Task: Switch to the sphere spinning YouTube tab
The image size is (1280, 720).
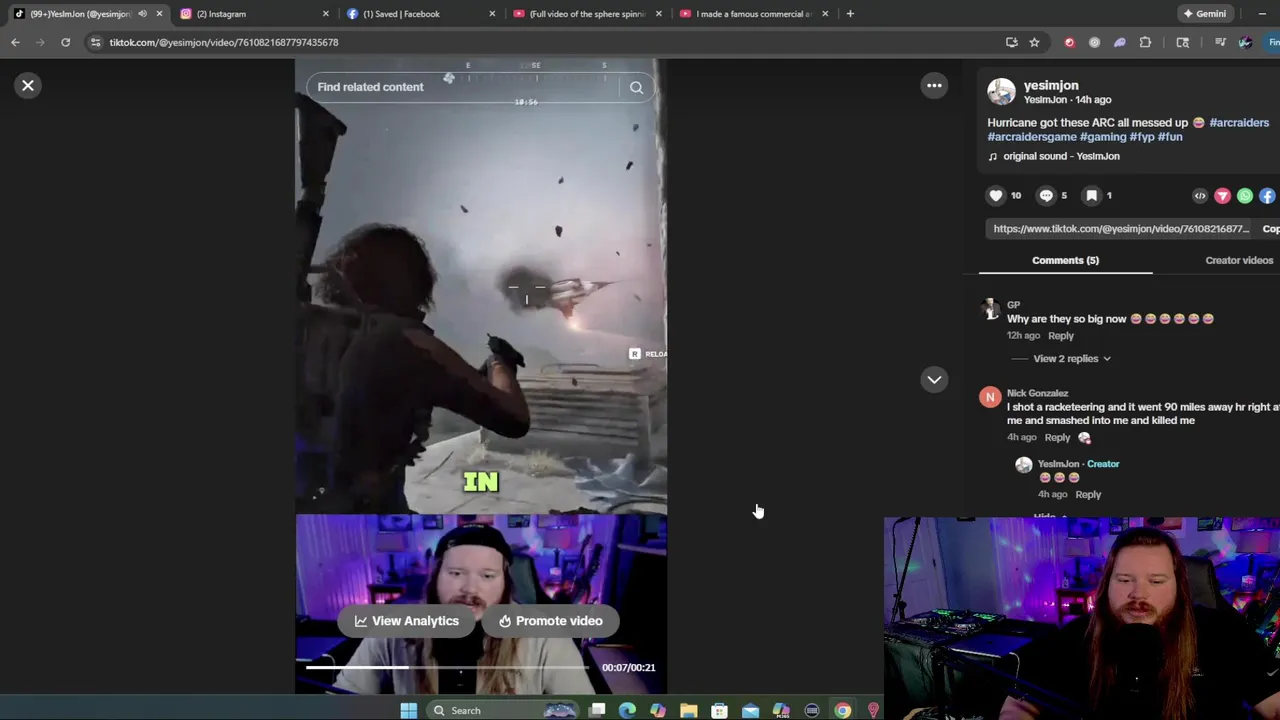Action: pyautogui.click(x=587, y=14)
